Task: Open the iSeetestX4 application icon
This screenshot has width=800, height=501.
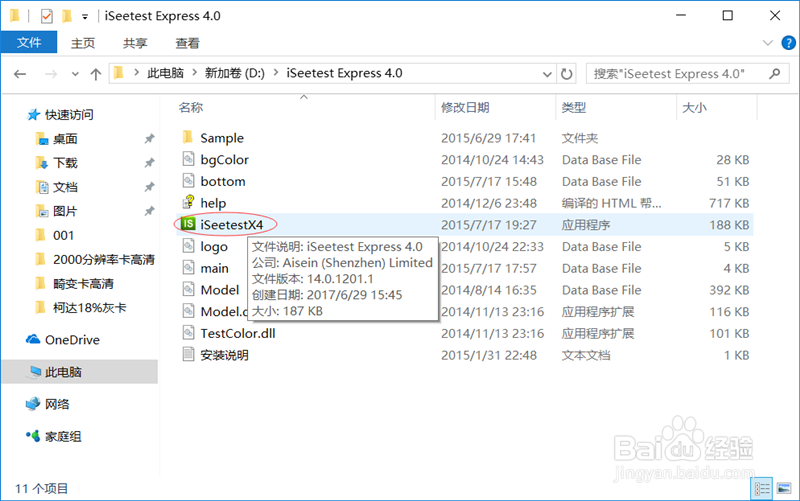Action: pyautogui.click(x=188, y=224)
